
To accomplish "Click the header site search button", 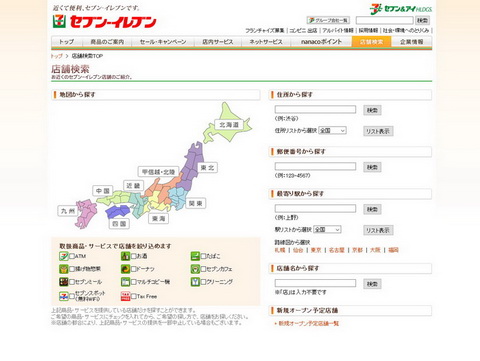I will (423, 20).
